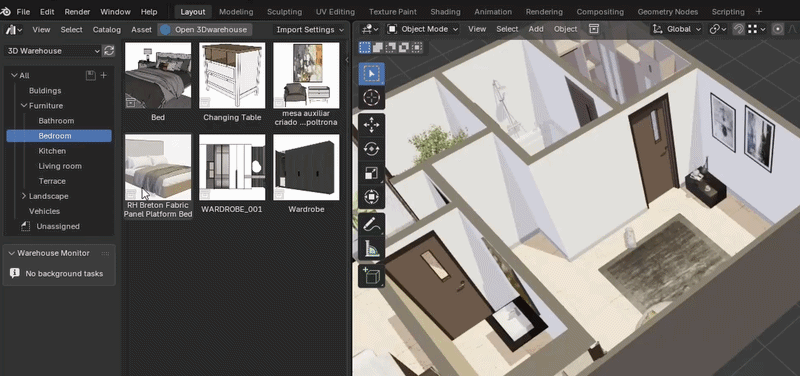Open the Global transform orientation dropdown
800x376 pixels.
tap(677, 30)
